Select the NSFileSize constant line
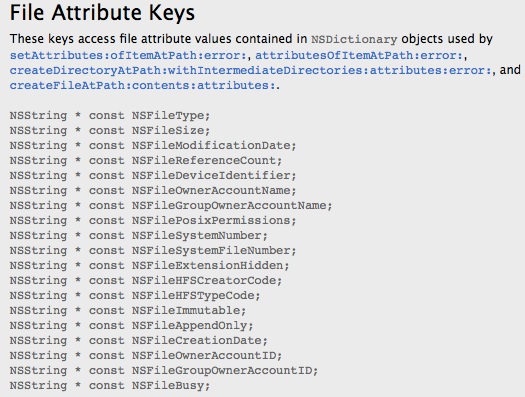This screenshot has width=525, height=397. tap(110, 131)
